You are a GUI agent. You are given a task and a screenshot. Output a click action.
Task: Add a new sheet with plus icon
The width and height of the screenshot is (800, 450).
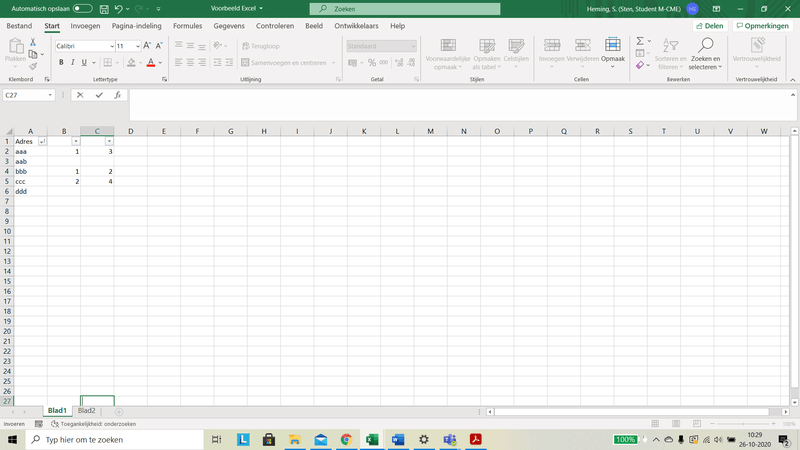click(119, 412)
